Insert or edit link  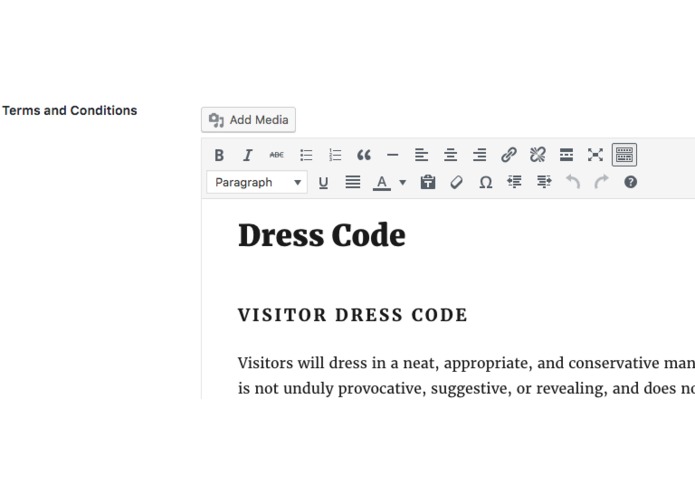tap(509, 155)
